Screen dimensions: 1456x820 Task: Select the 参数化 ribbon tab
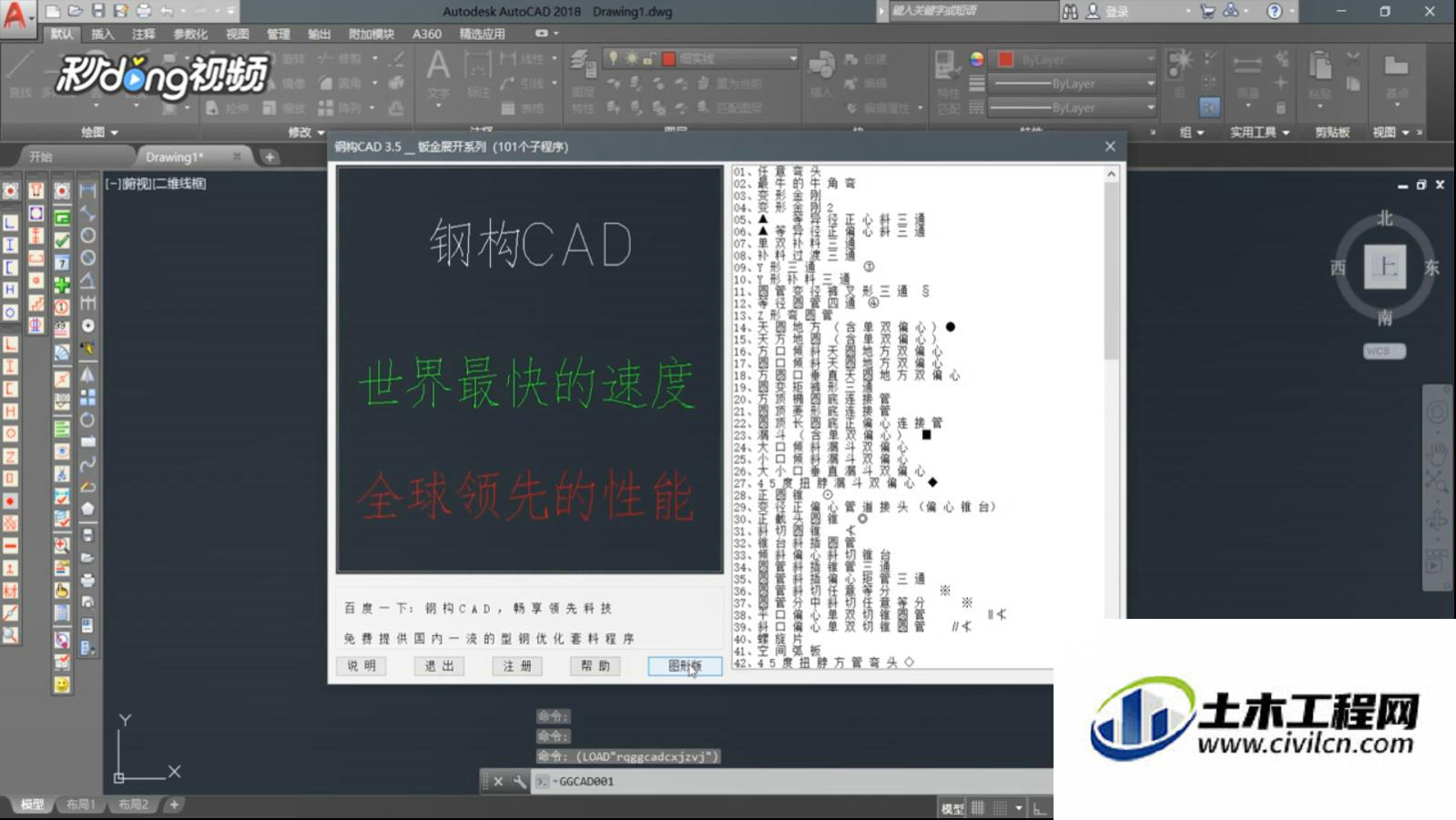[x=190, y=34]
